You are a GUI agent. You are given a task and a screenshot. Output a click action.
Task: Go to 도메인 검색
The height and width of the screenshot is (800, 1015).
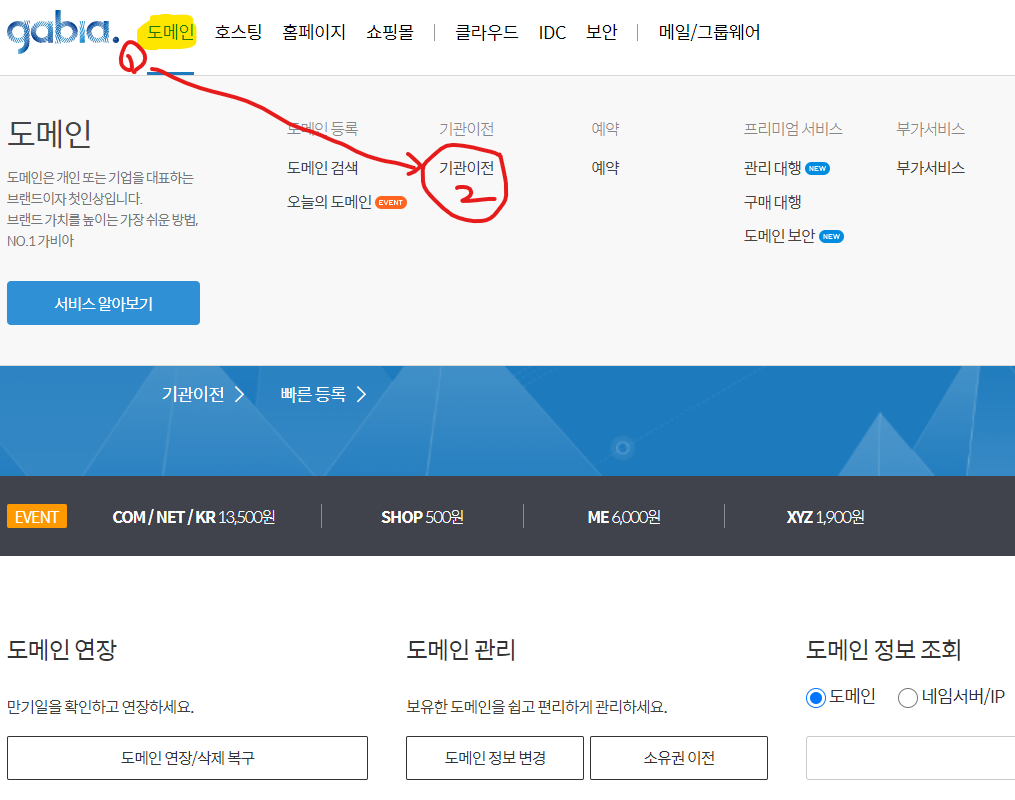pos(322,168)
